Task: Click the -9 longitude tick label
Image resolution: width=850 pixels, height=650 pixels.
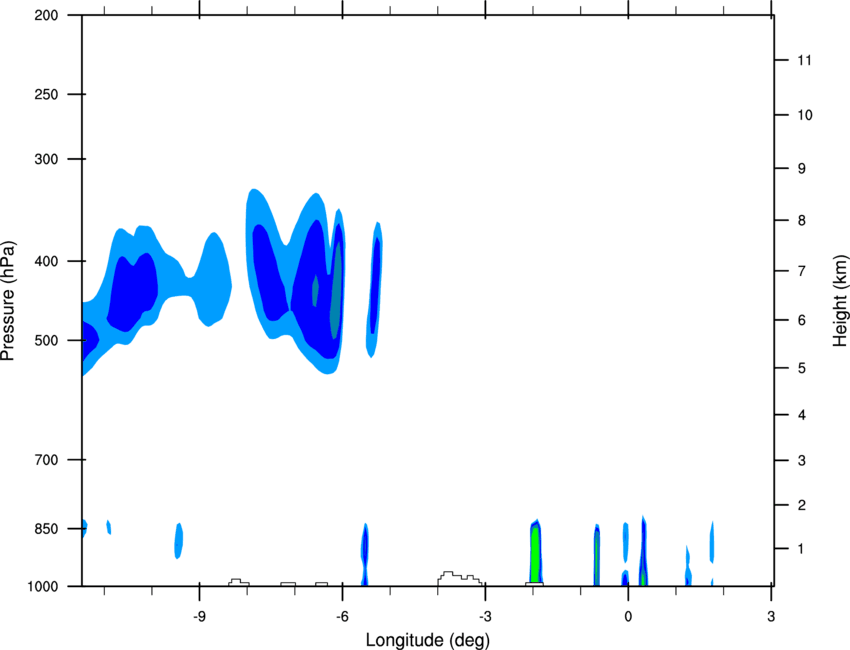Action: tap(199, 617)
